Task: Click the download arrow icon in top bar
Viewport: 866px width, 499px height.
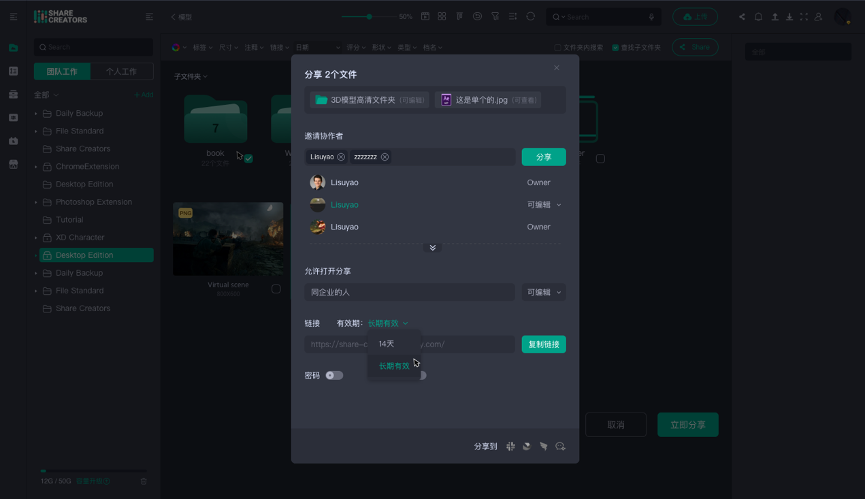Action: [789, 17]
